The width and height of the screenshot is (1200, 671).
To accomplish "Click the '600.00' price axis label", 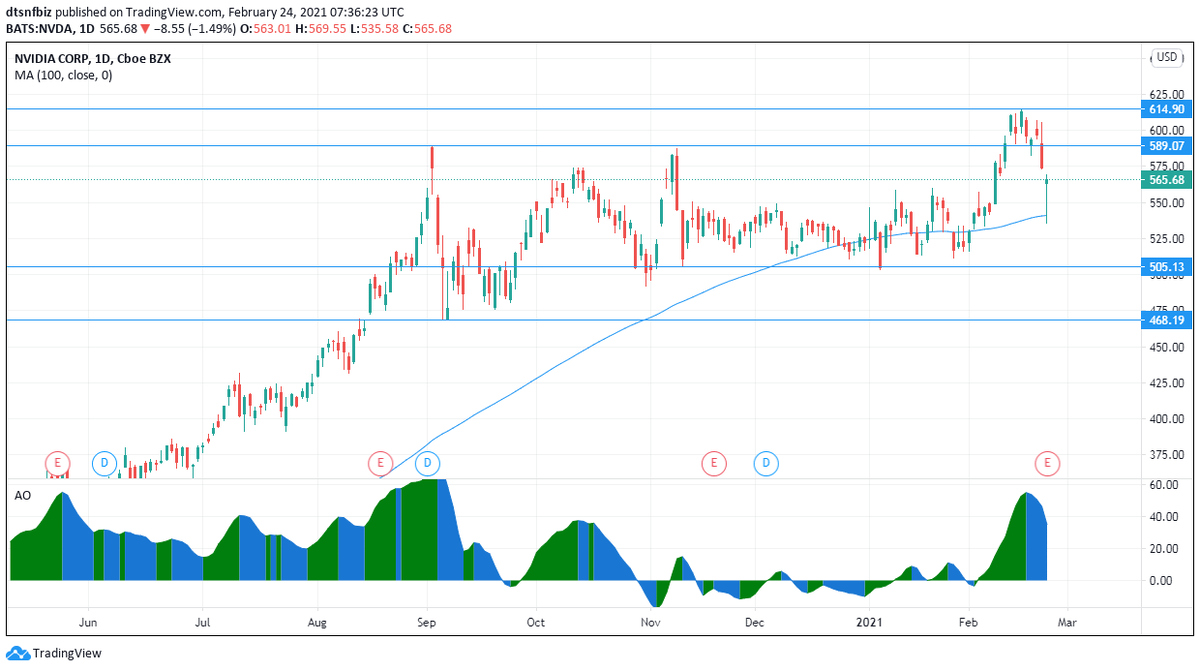I will (1166, 130).
